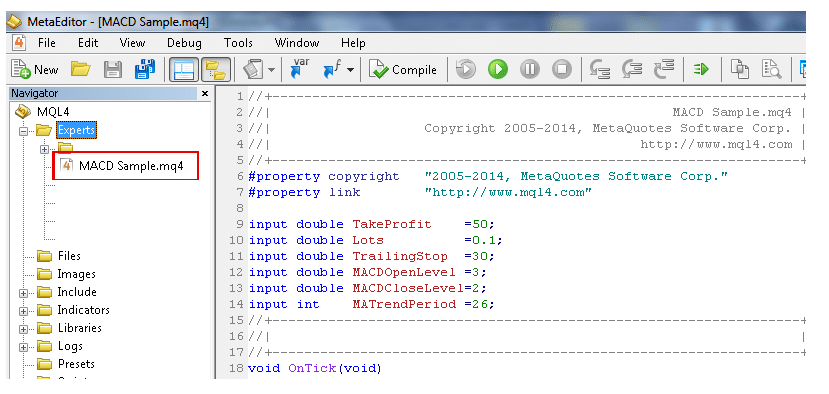Screen dimensions: 829x394
Task: Save all files with blue floppies icon
Action: [x=144, y=69]
